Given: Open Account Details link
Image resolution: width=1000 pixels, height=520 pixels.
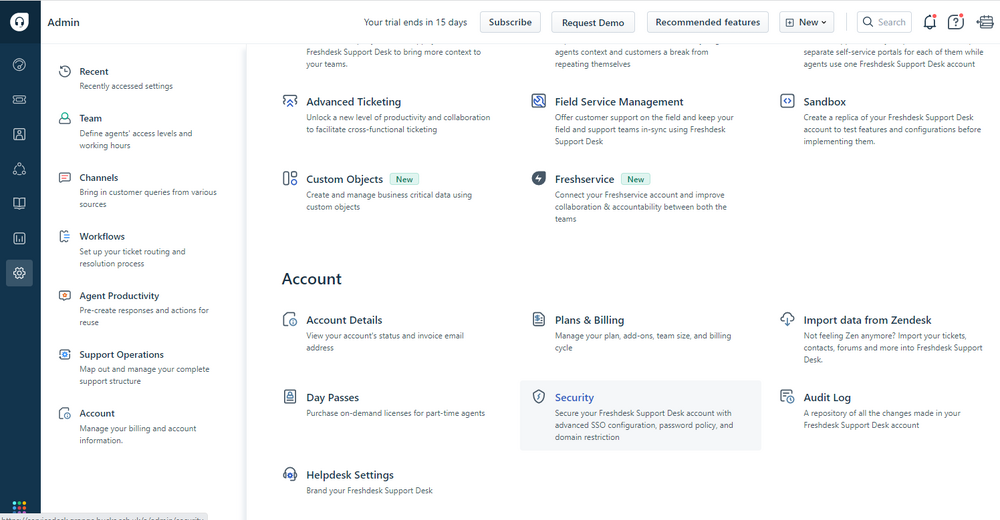Looking at the screenshot, I should pyautogui.click(x=344, y=320).
